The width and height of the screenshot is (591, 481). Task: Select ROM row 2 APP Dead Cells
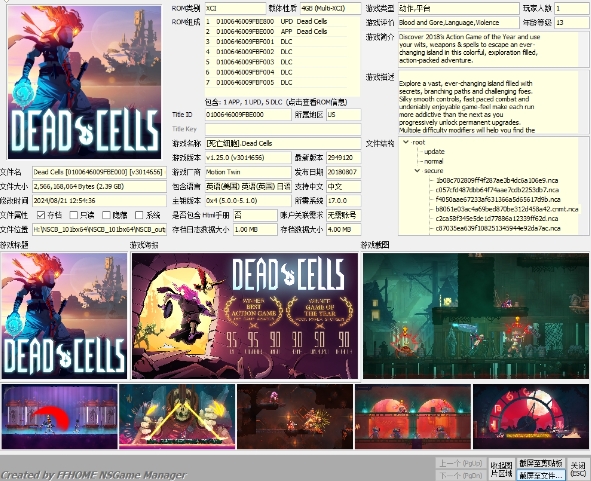pyautogui.click(x=276, y=31)
